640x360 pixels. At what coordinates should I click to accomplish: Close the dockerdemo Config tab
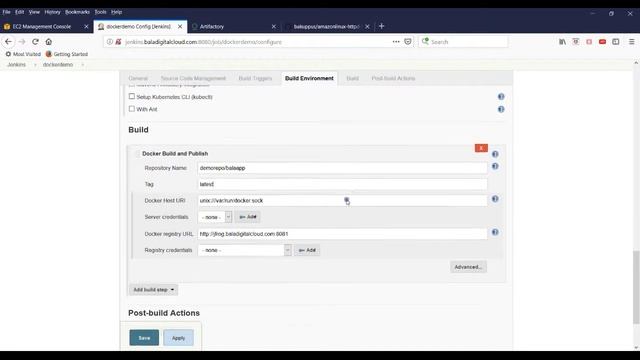(x=180, y=27)
